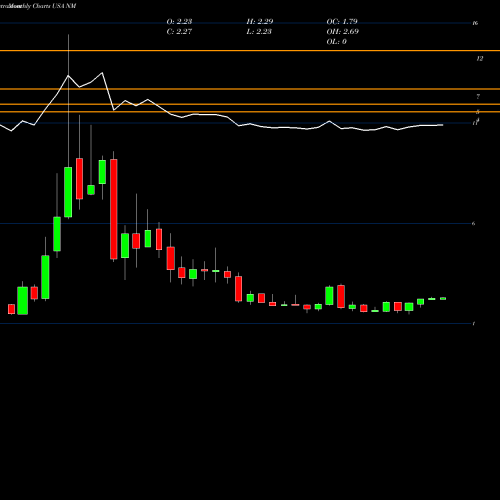Click the close value 'C: 2.27'
The height and width of the screenshot is (500, 500).
(x=179, y=31)
